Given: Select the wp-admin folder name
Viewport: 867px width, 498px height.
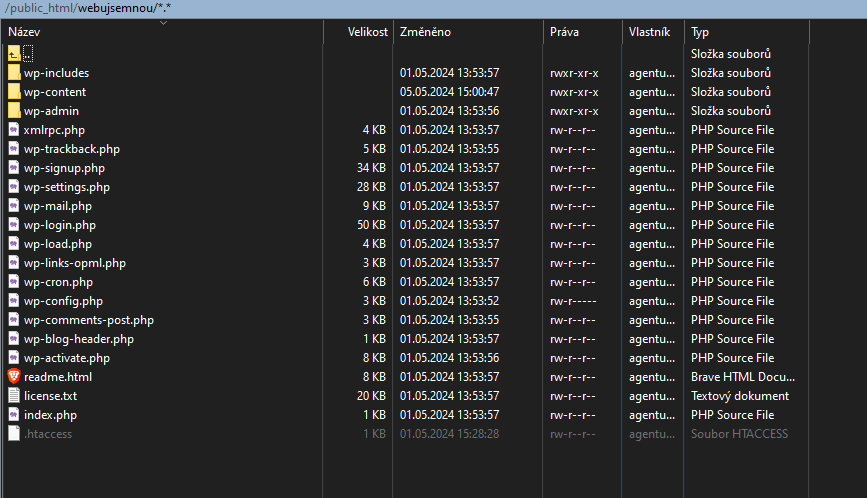Looking at the screenshot, I should (x=51, y=111).
